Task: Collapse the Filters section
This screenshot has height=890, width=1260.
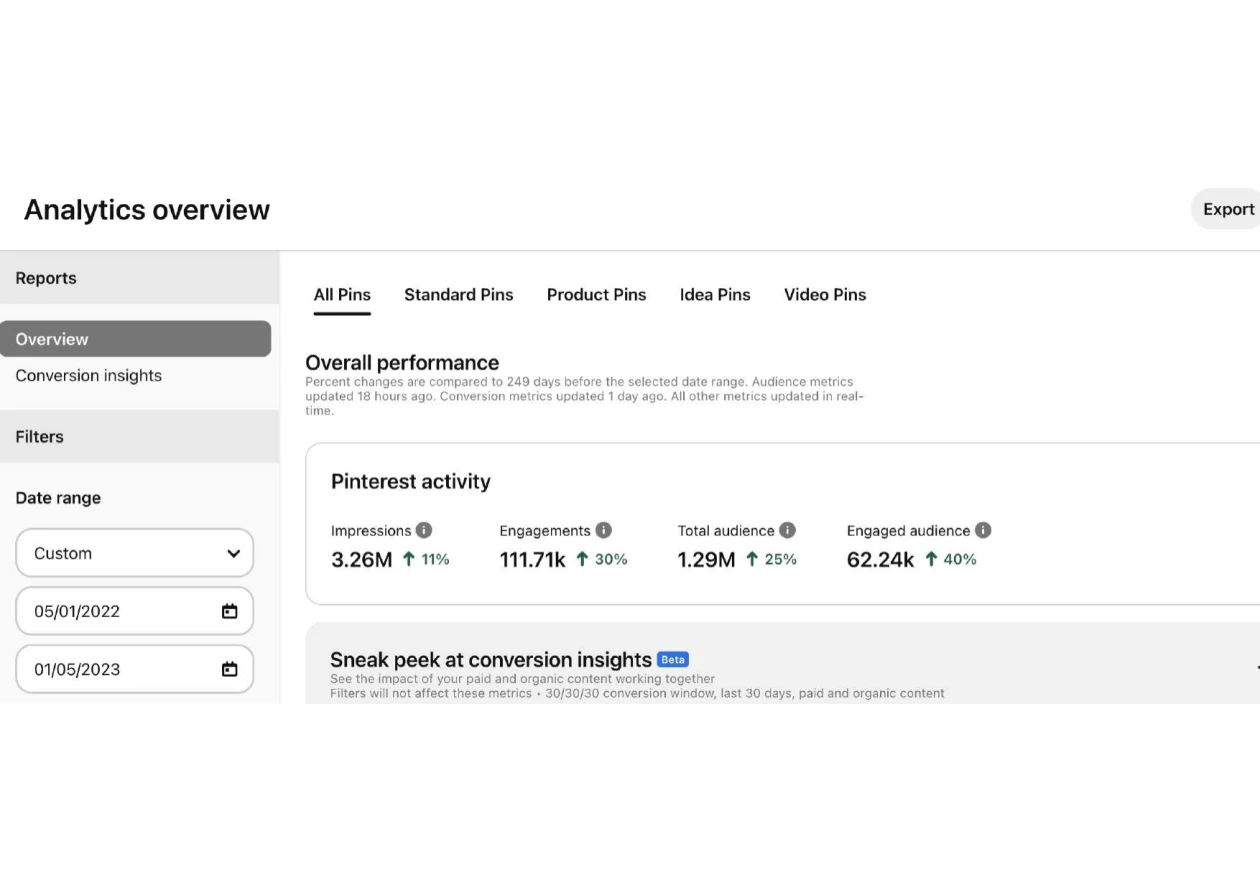Action: click(39, 436)
